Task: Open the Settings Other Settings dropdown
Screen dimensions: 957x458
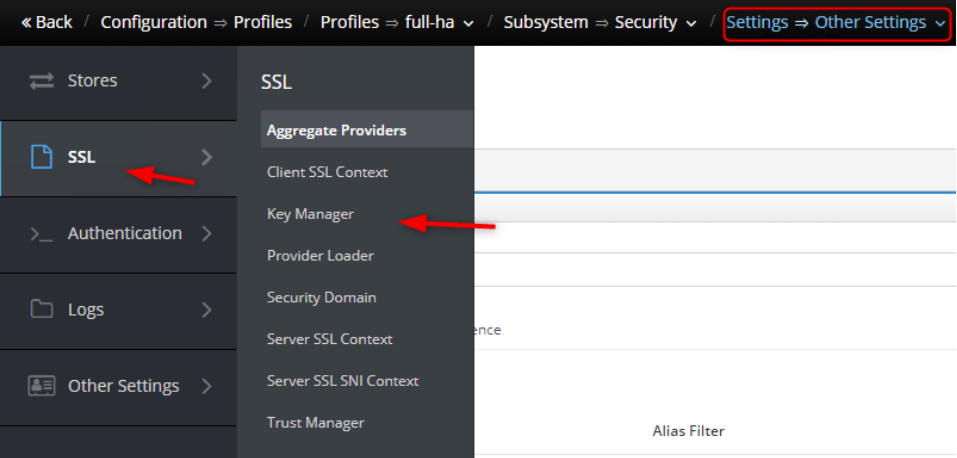Action: (x=836, y=22)
